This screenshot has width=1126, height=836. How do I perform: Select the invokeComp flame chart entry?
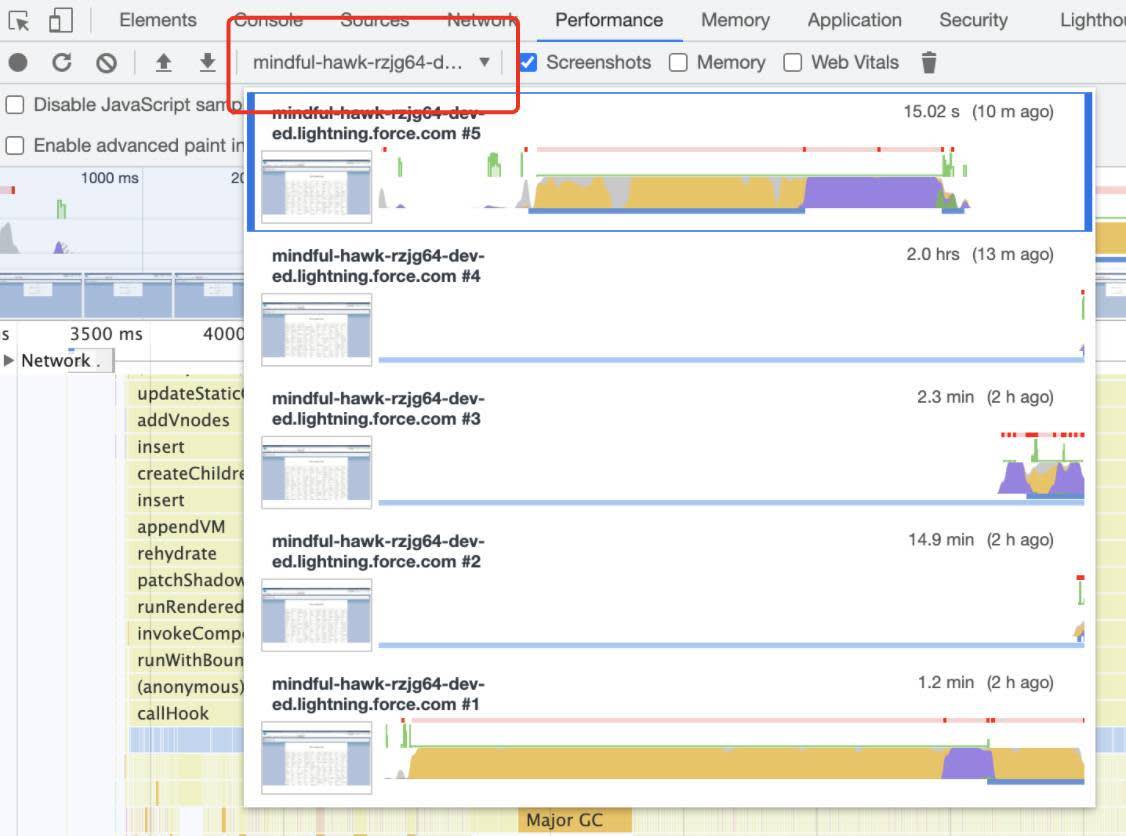[186, 633]
